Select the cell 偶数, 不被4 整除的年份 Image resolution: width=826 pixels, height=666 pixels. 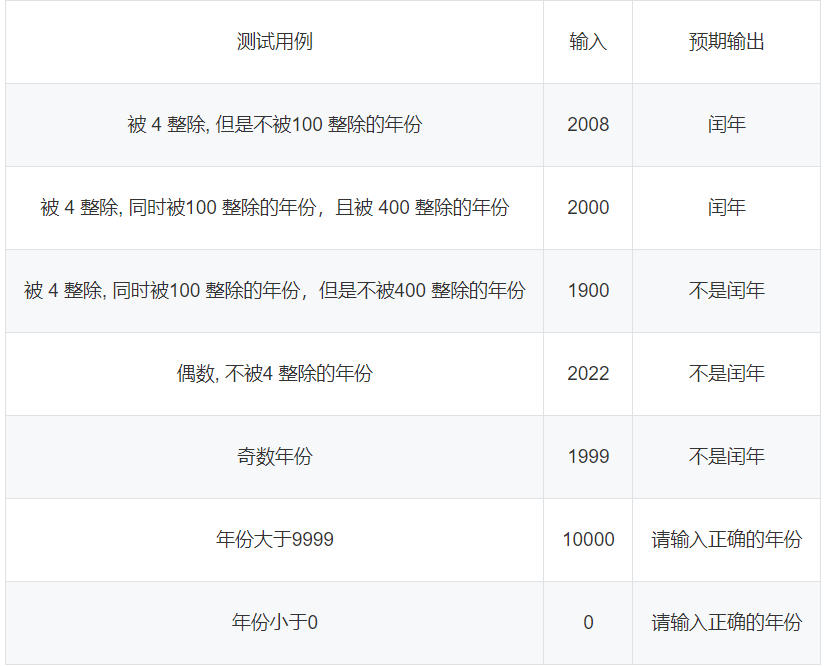tap(274, 374)
